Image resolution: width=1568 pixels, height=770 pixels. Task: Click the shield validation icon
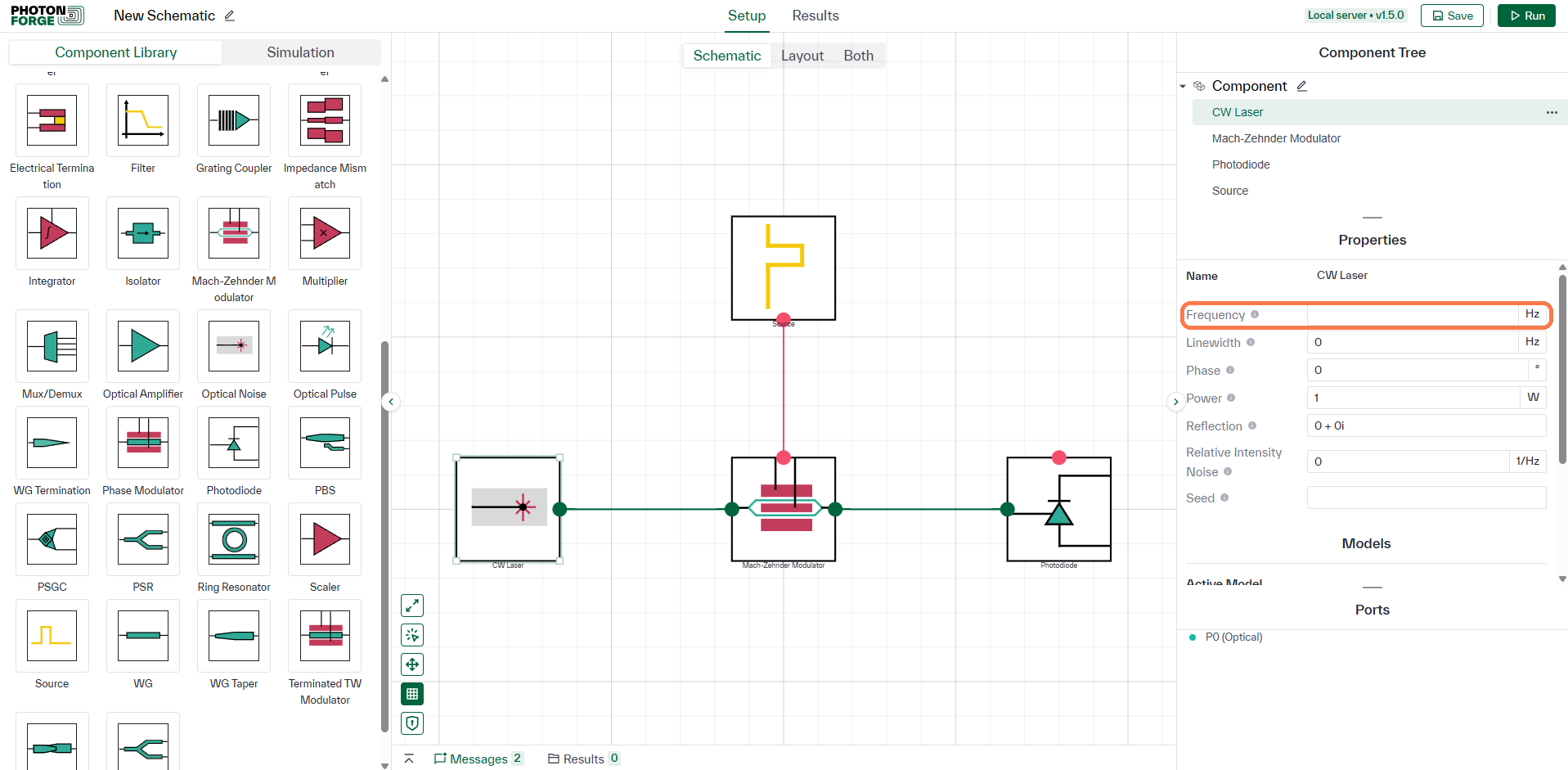tap(412, 723)
